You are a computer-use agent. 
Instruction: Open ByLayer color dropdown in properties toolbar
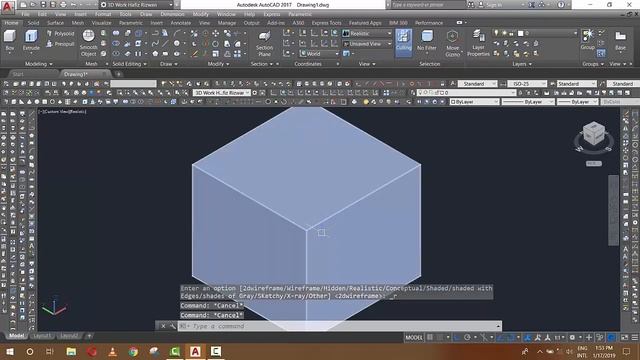click(474, 102)
